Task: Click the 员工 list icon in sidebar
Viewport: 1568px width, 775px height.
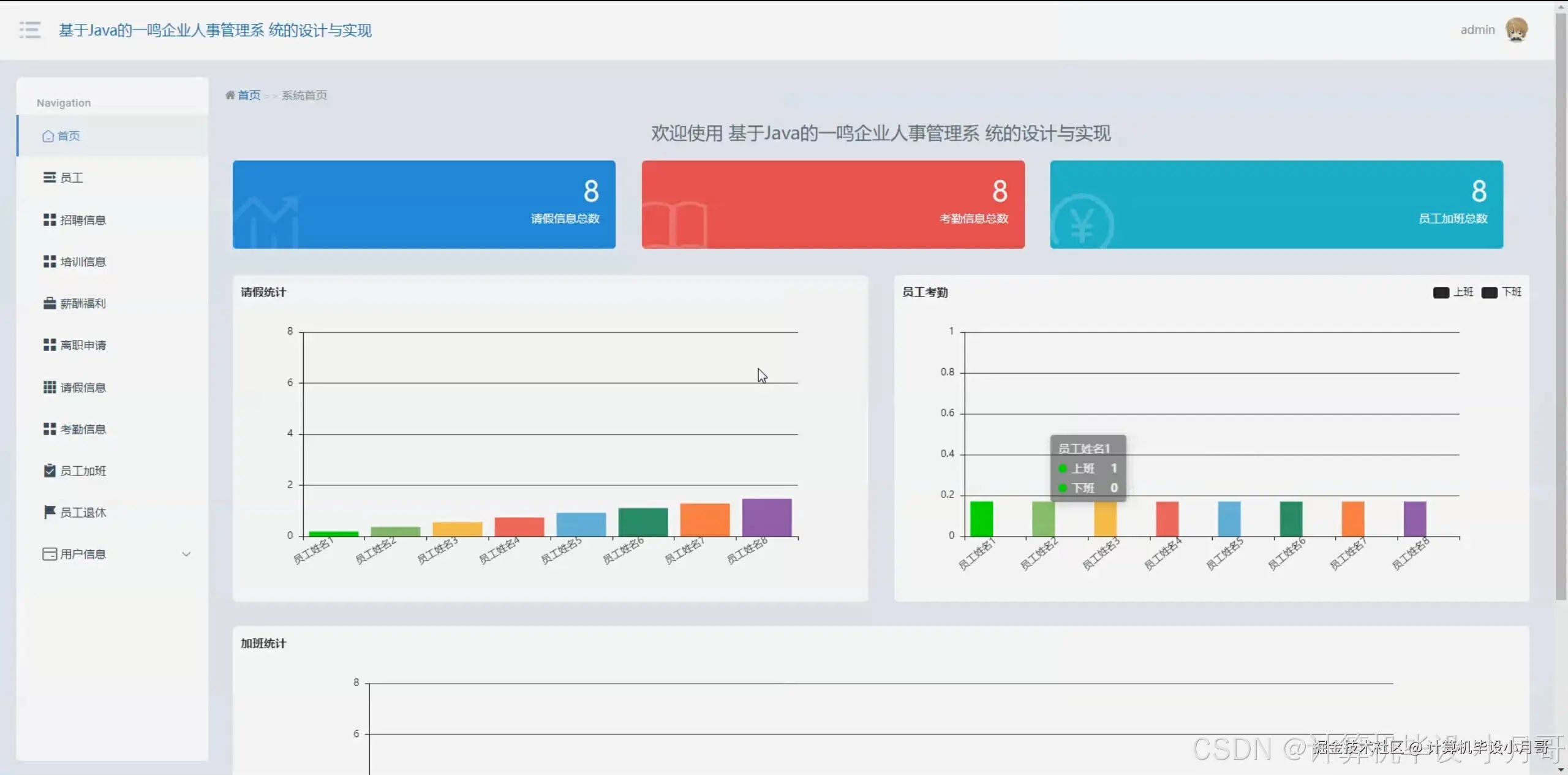Action: click(x=50, y=178)
